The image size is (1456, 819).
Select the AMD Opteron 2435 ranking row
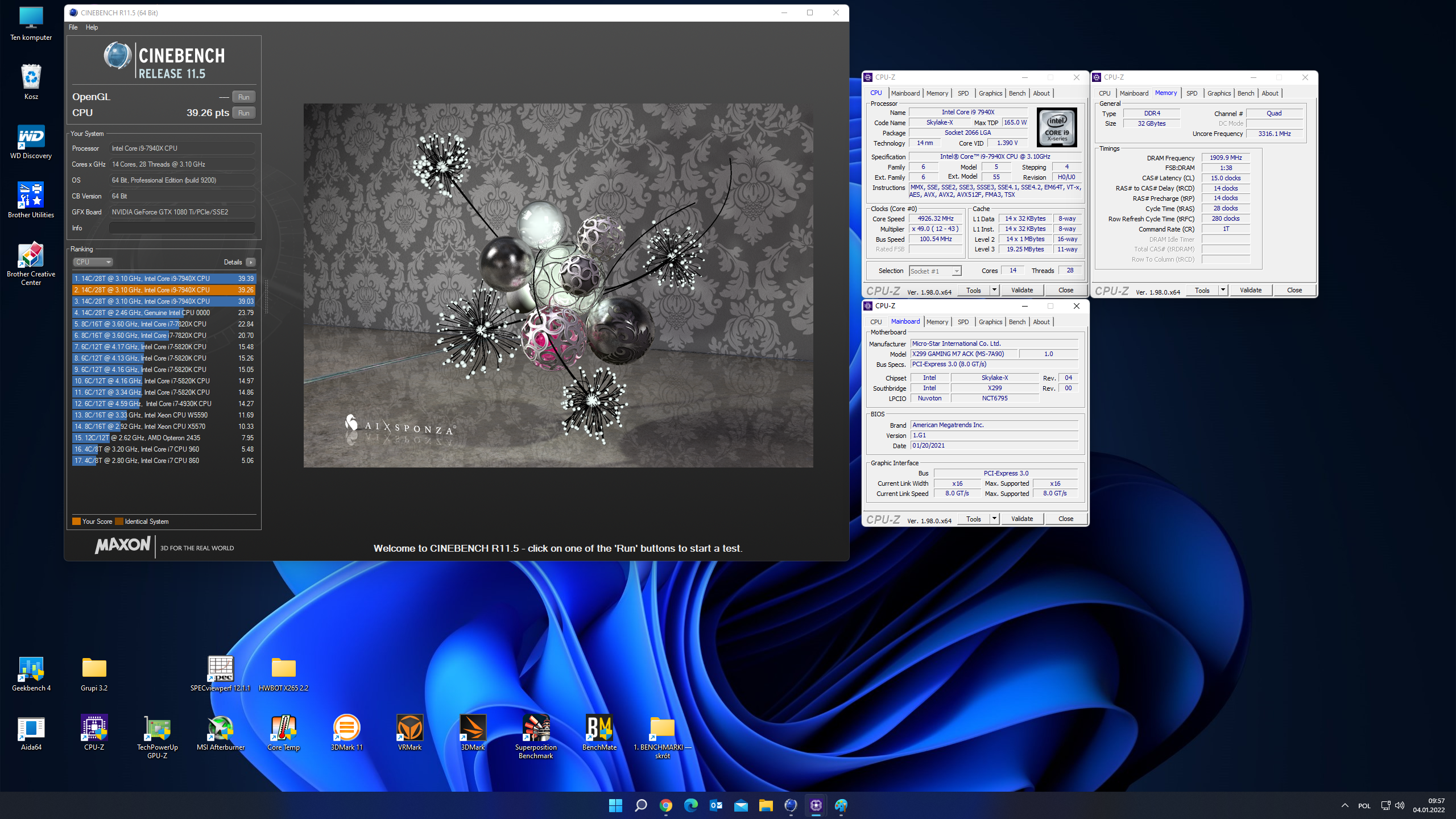click(164, 438)
